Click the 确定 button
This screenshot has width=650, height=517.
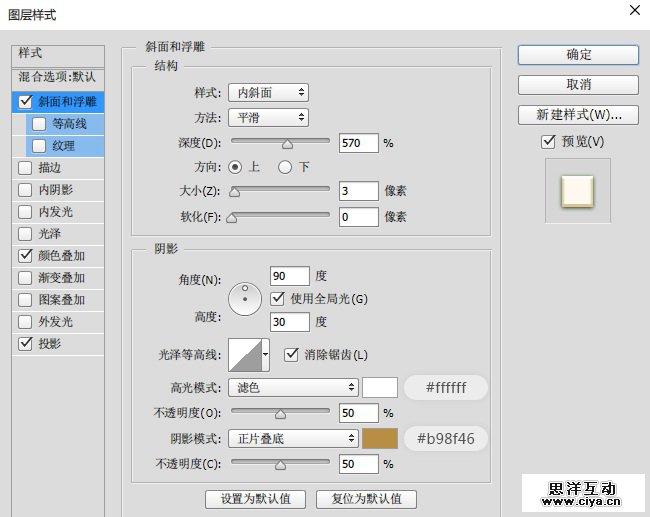pos(578,54)
